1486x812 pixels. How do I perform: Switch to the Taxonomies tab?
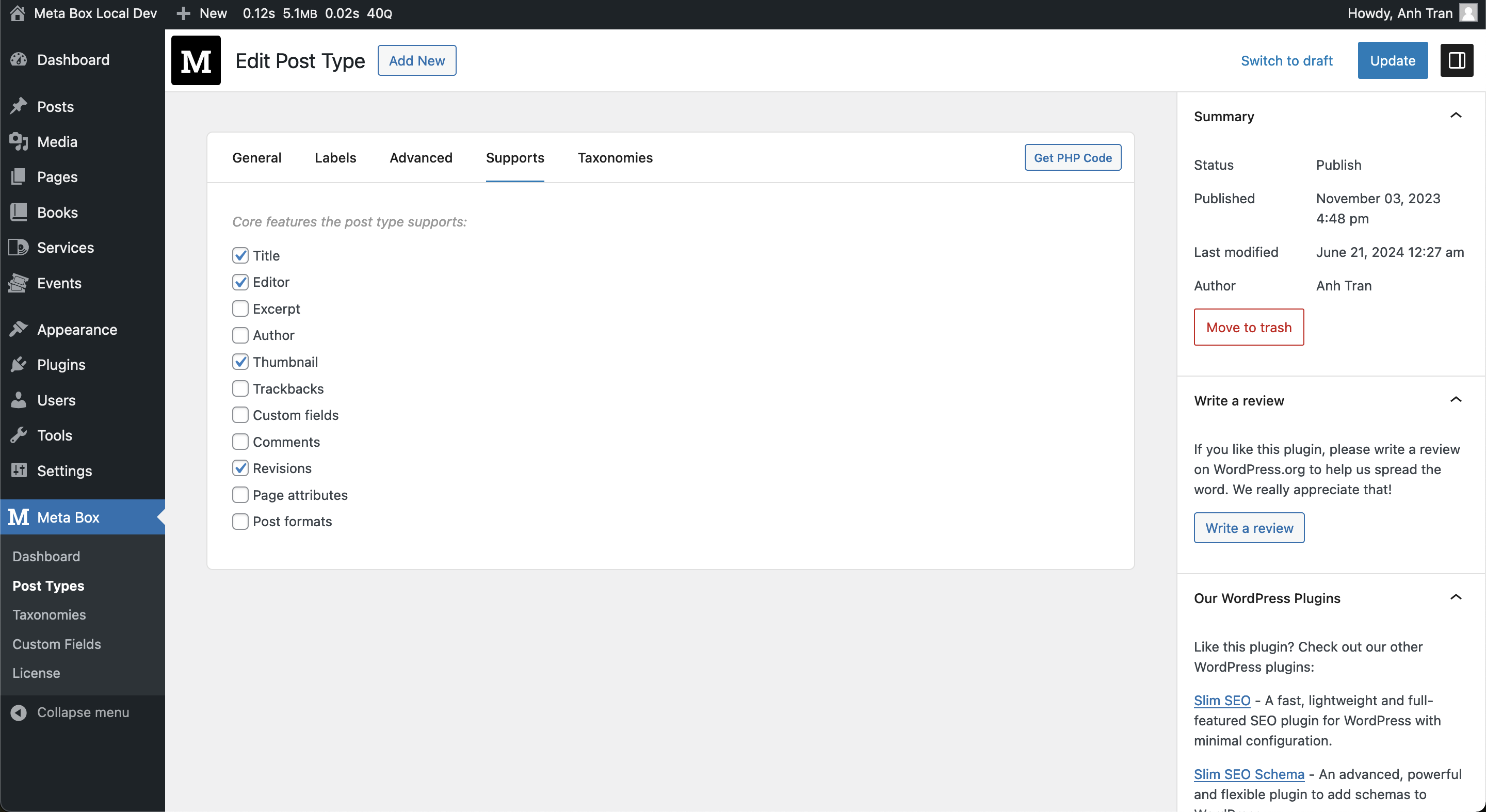coord(615,157)
